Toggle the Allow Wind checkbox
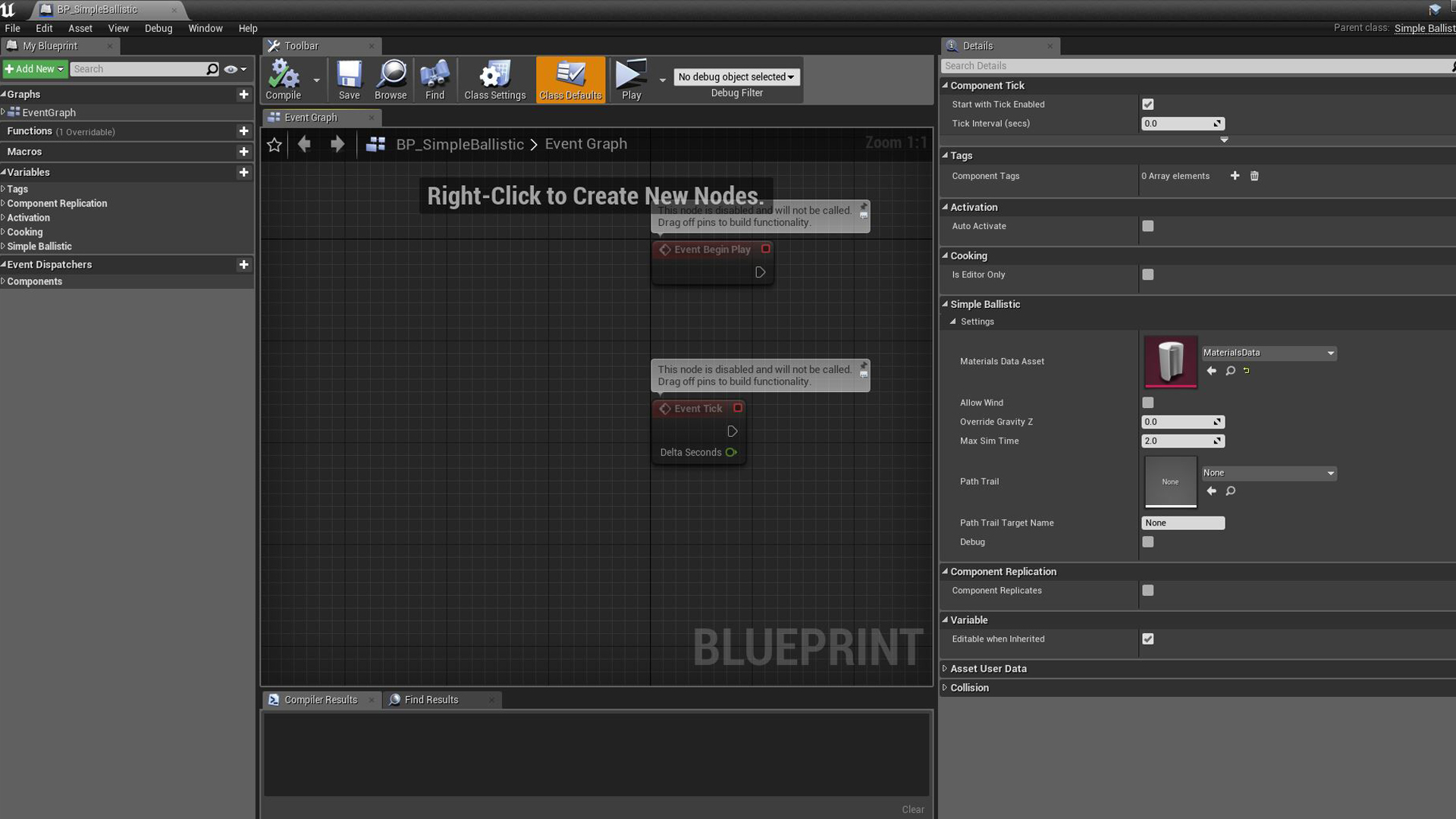Viewport: 1456px width, 819px height. click(x=1147, y=402)
